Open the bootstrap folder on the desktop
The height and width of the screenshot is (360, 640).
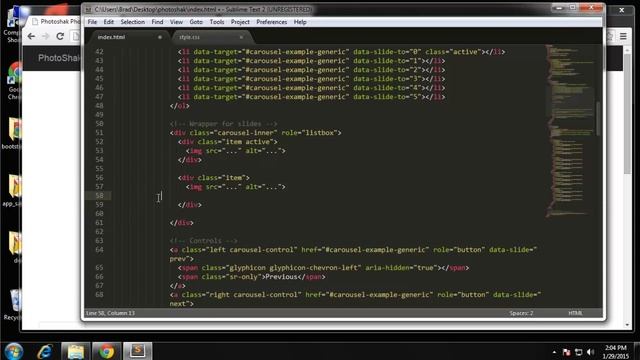click(x=13, y=133)
